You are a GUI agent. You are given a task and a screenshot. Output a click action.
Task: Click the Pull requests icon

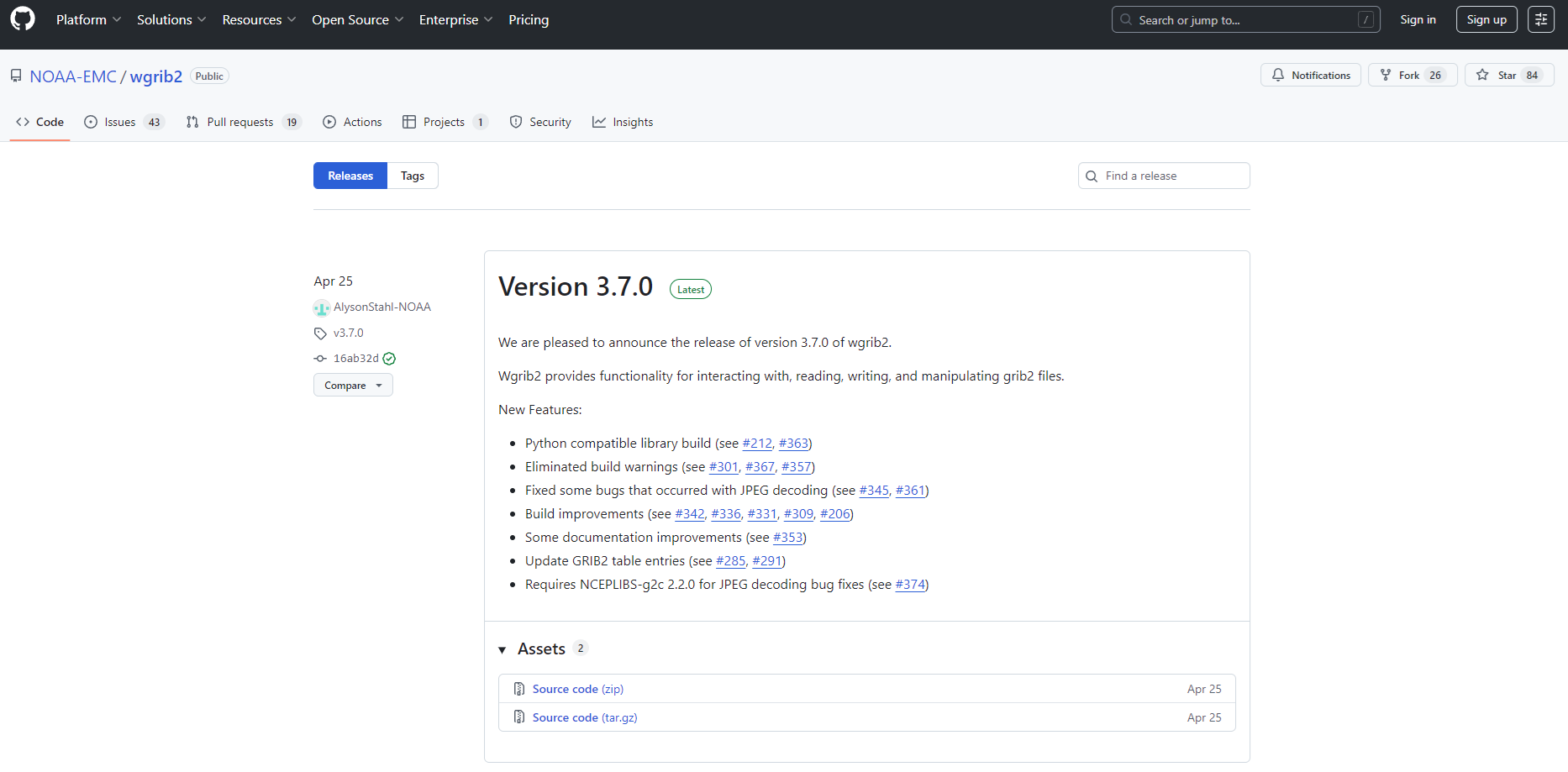(192, 122)
